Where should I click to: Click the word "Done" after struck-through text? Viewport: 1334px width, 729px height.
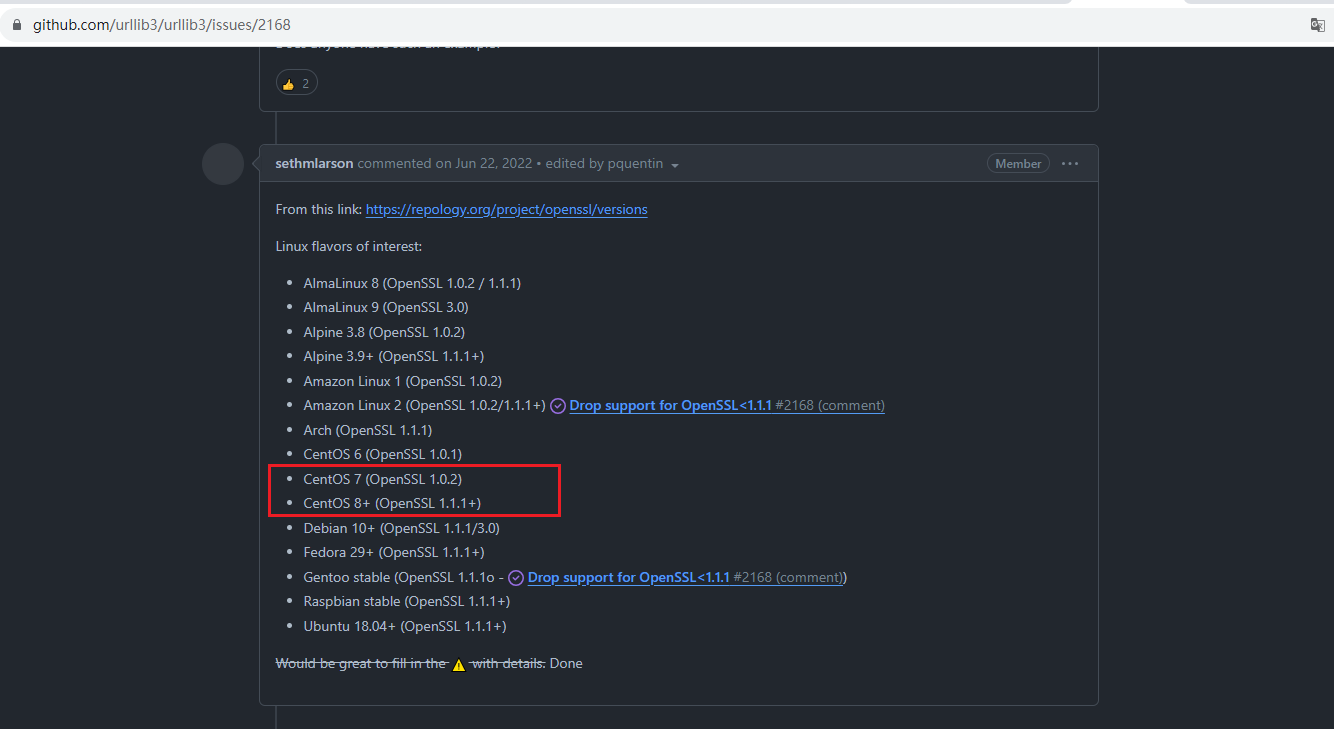coord(566,664)
